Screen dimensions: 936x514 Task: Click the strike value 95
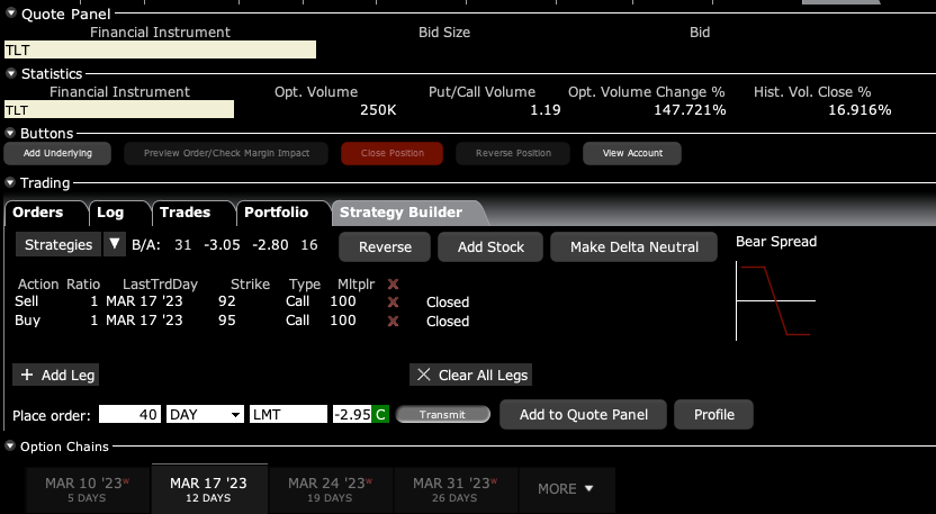227,321
